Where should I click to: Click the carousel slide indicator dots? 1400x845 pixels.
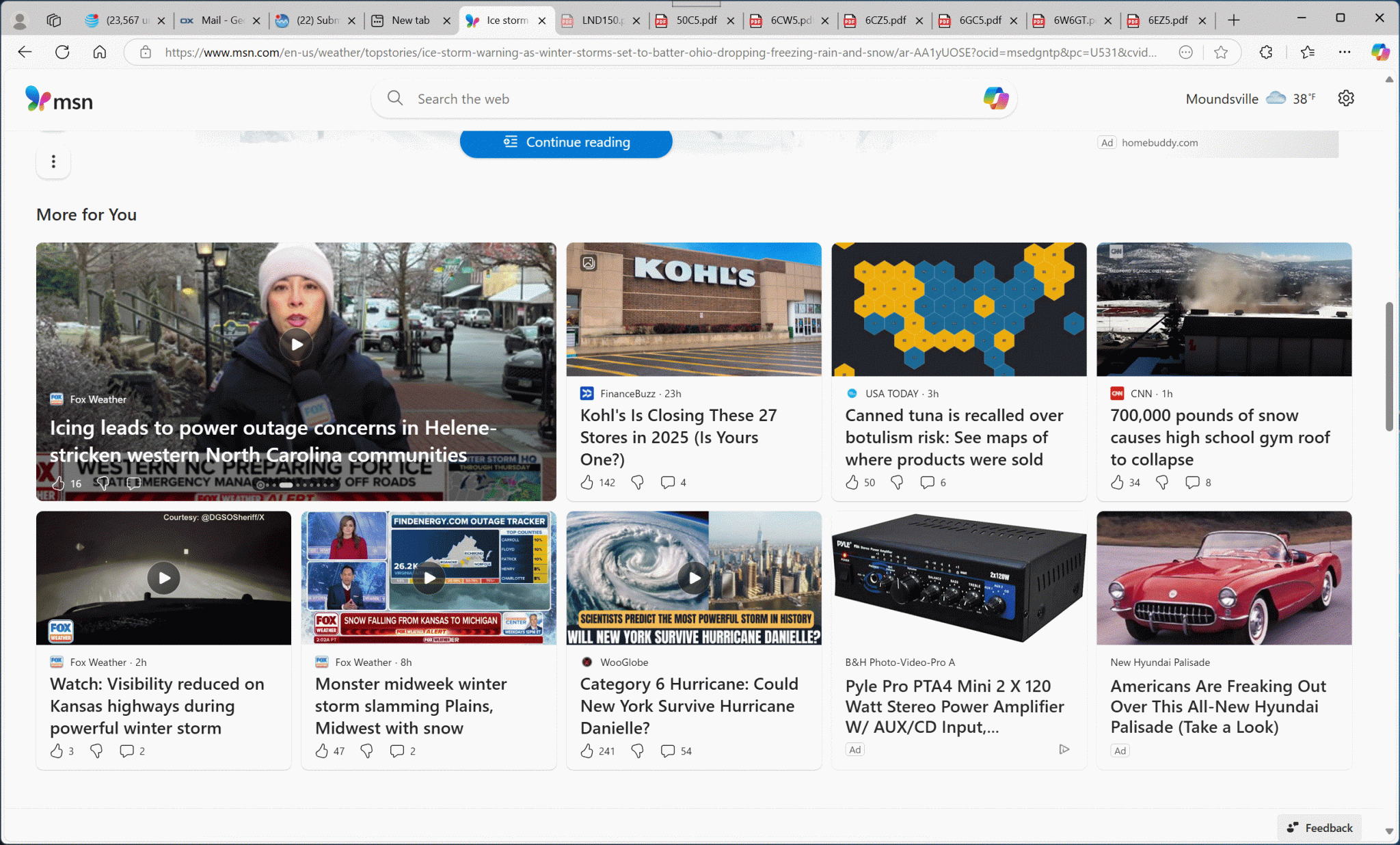click(297, 485)
